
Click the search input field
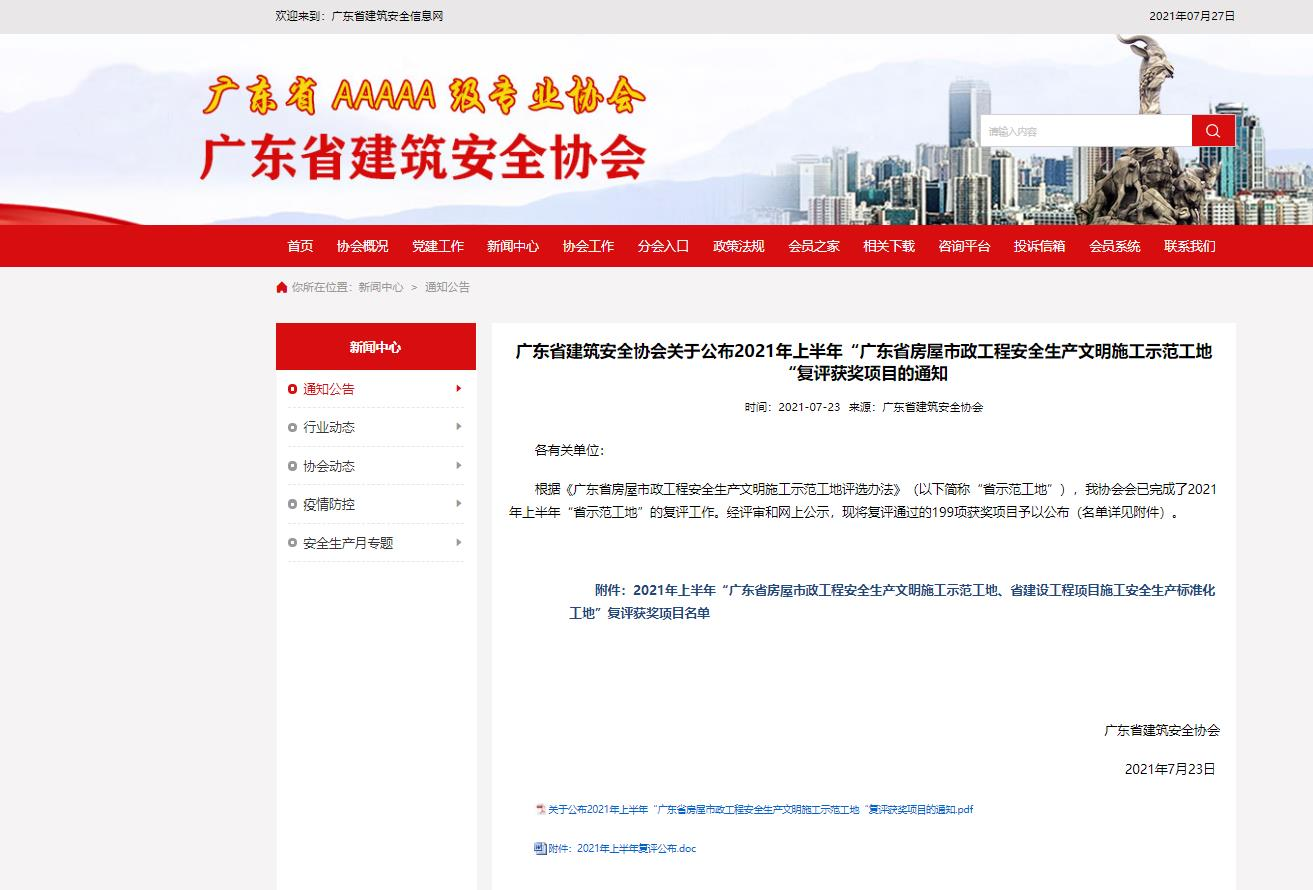[1086, 131]
